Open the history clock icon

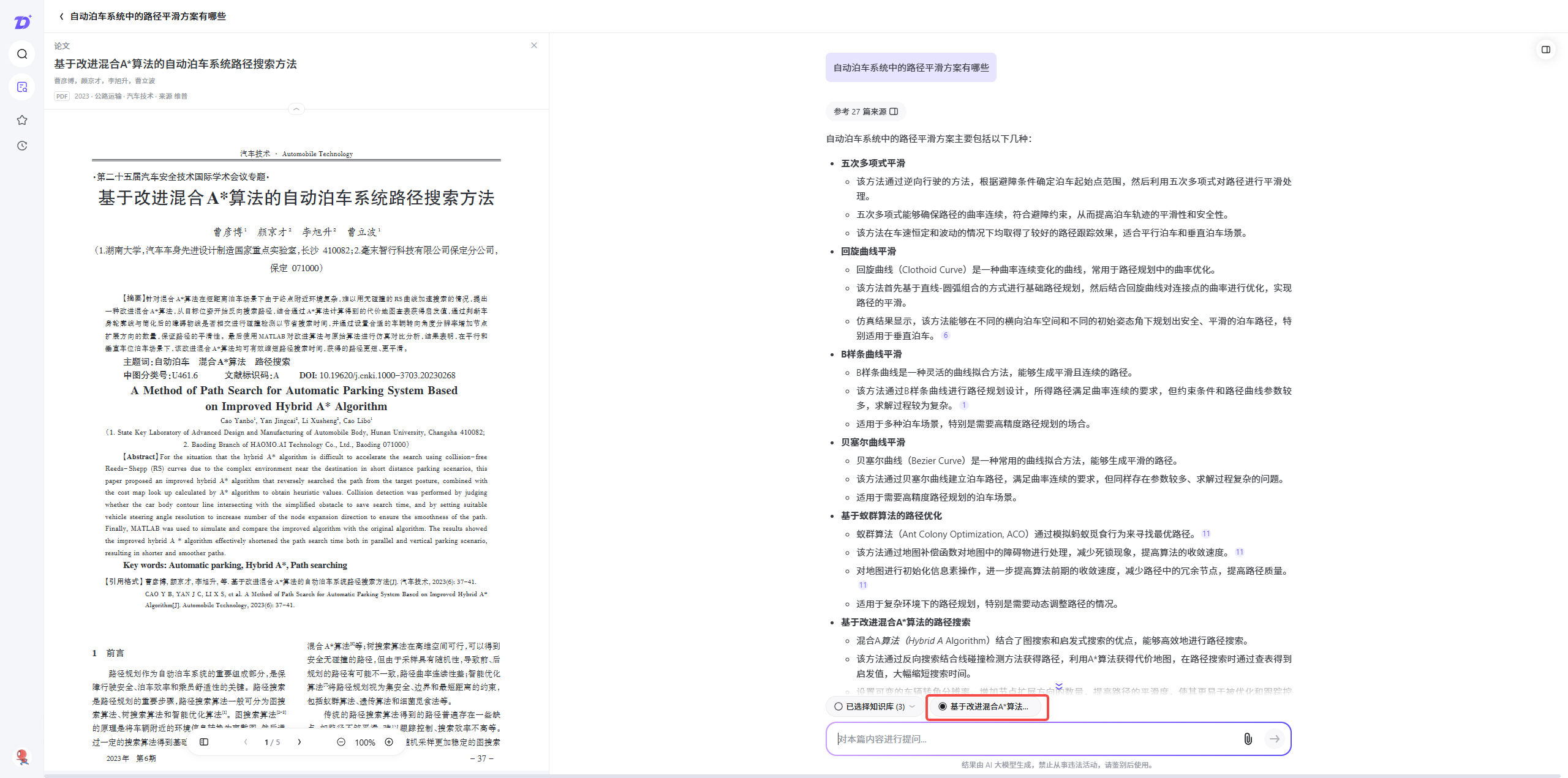tap(22, 146)
